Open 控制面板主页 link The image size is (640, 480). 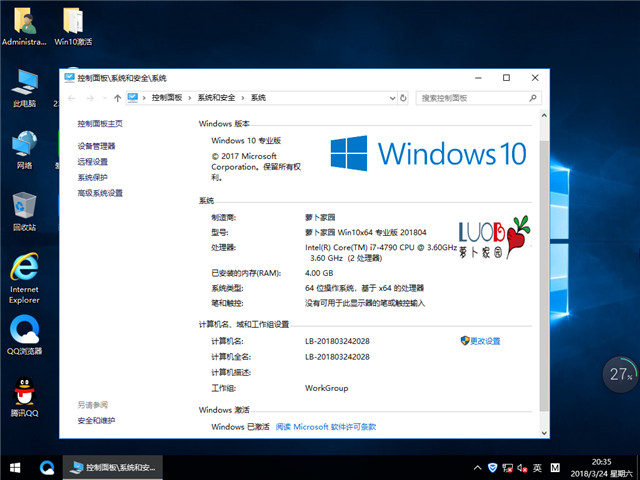point(100,124)
